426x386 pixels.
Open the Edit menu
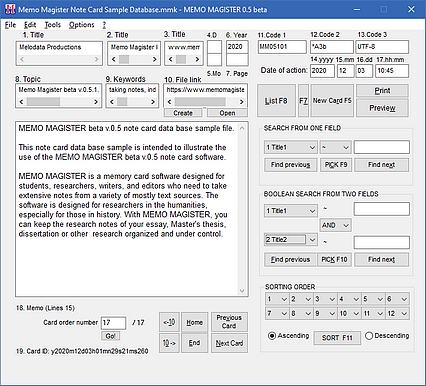click(30, 25)
